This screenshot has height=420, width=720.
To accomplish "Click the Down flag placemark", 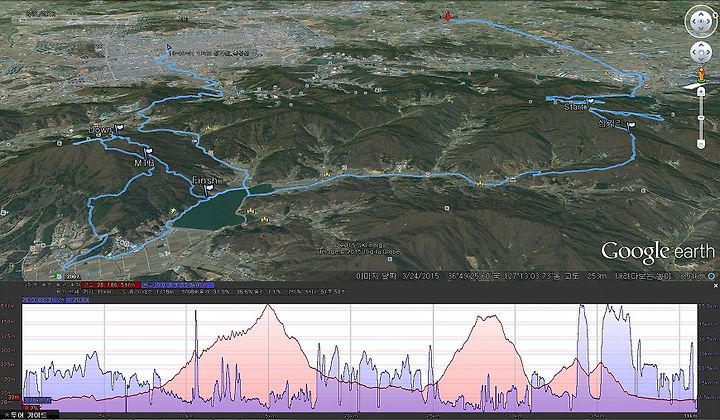I will (x=119, y=129).
